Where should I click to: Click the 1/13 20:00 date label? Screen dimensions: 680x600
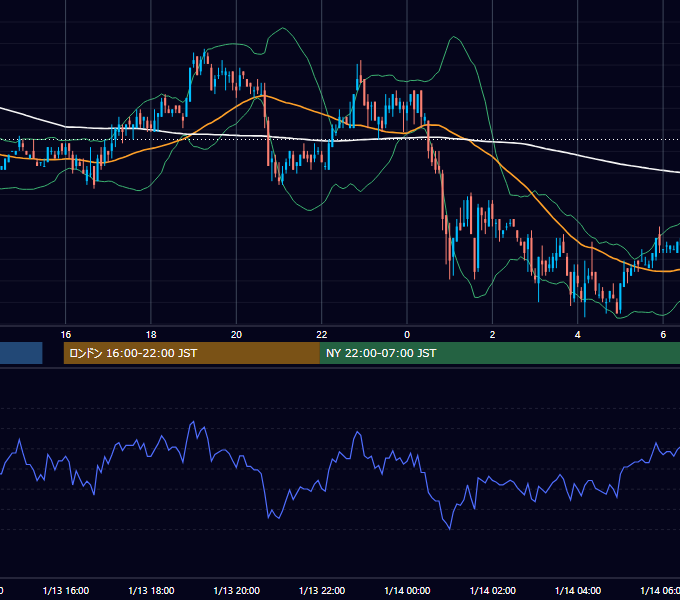pyautogui.click(x=237, y=590)
